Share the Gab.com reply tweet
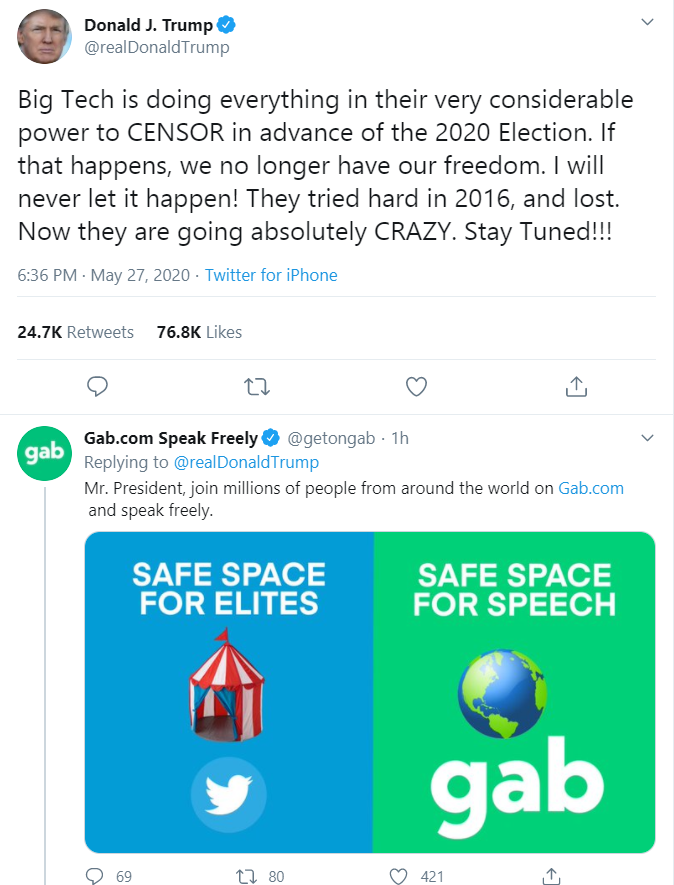This screenshot has height=885, width=674. pyautogui.click(x=551, y=876)
